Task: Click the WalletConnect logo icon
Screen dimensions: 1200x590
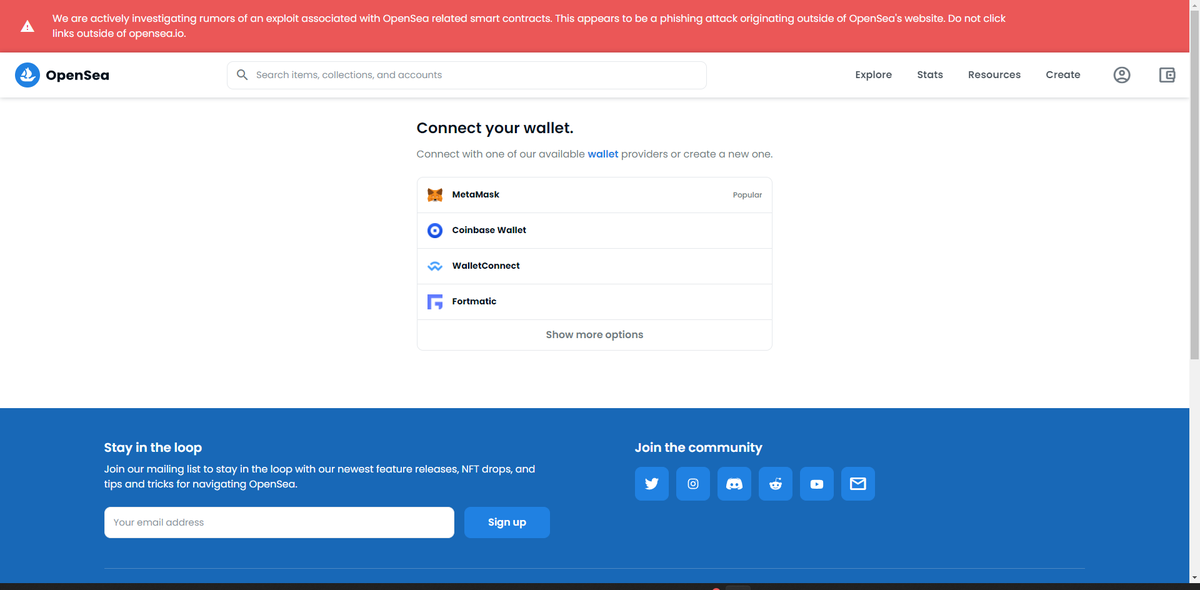Action: [x=435, y=266]
